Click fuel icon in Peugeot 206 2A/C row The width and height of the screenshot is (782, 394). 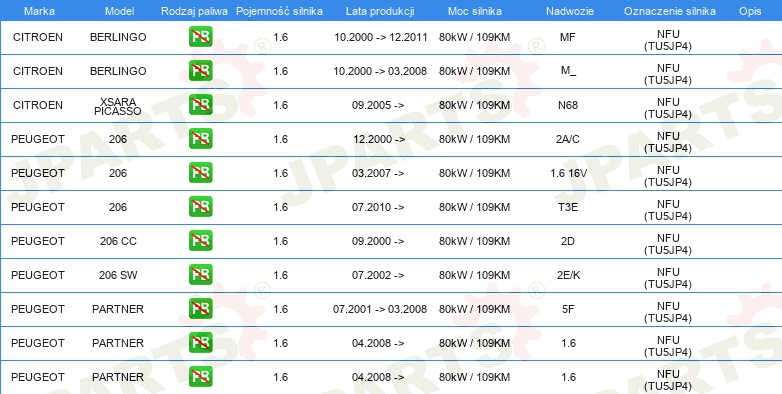[200, 139]
